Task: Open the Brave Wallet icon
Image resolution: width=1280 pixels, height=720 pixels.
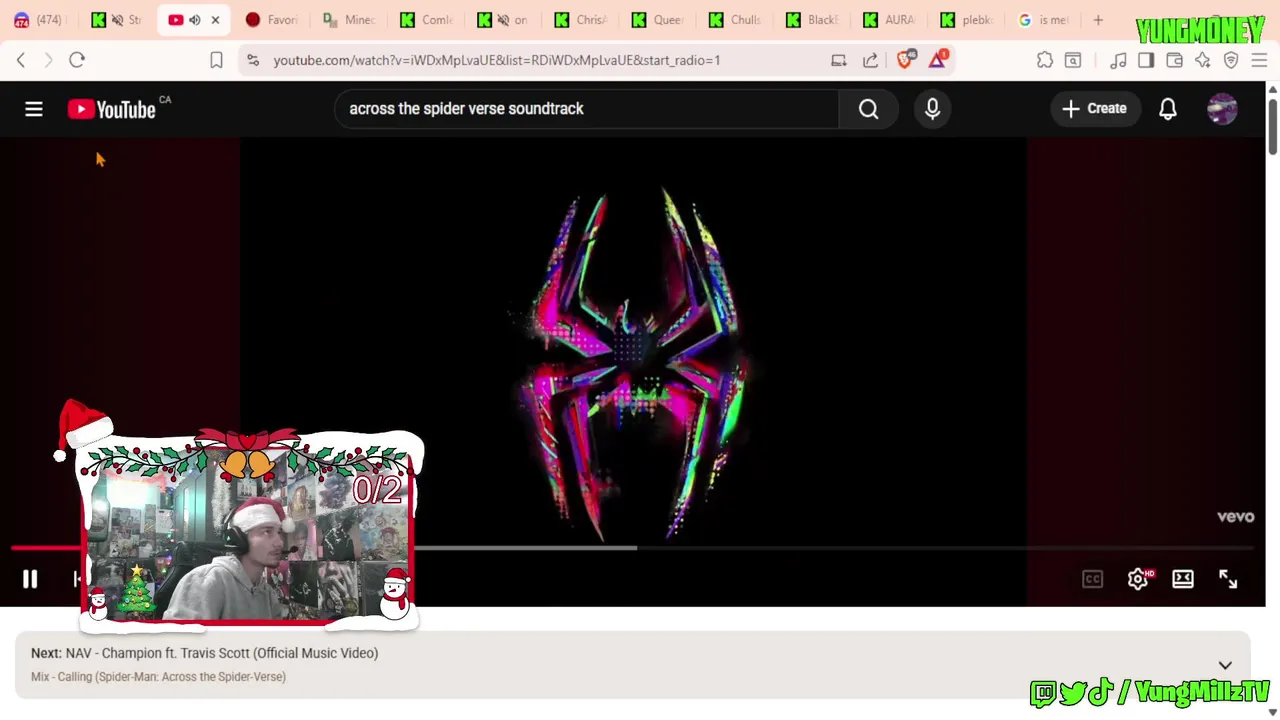Action: pos(1174,60)
